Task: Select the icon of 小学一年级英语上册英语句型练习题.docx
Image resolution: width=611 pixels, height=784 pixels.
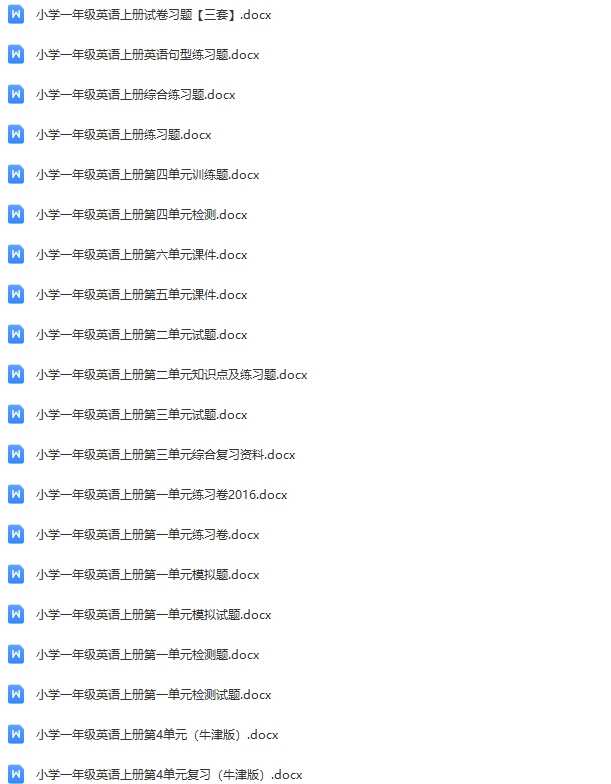Action: tap(16, 54)
